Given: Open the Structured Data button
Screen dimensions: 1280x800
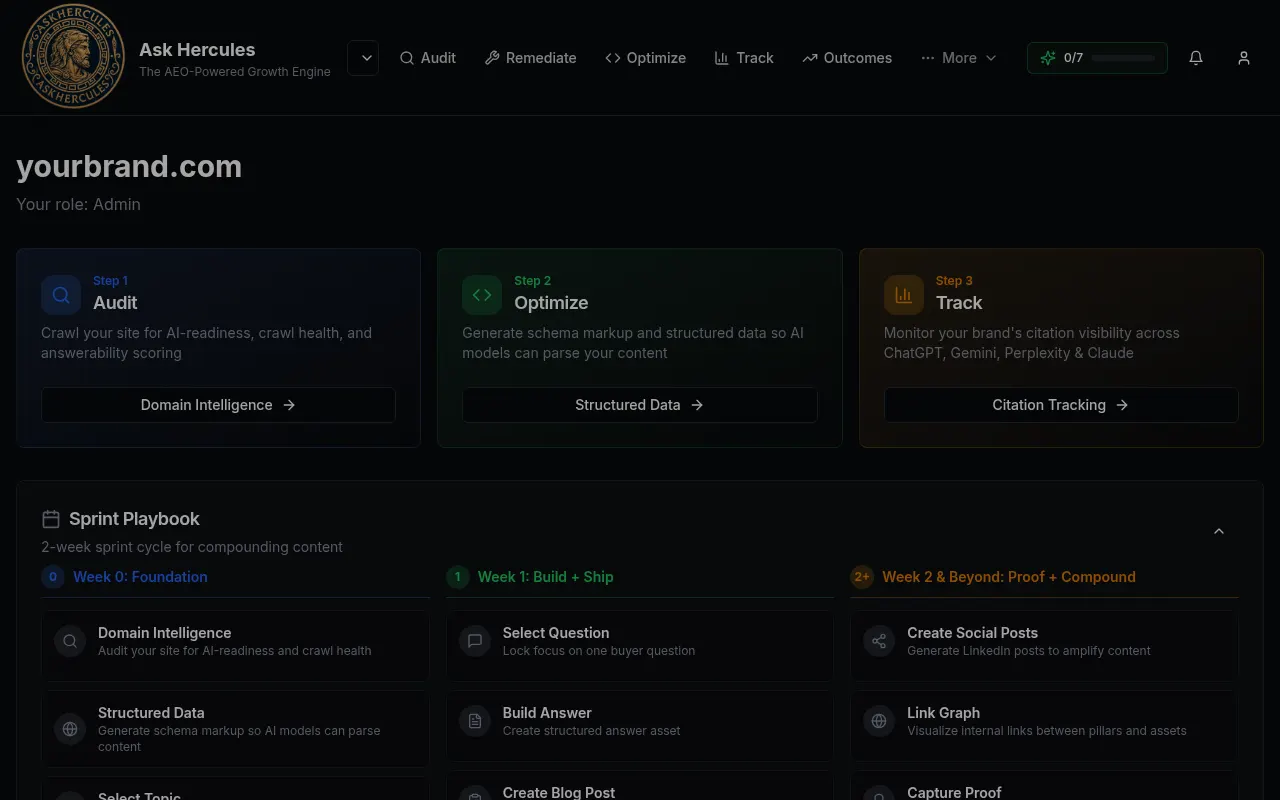Looking at the screenshot, I should pos(640,405).
